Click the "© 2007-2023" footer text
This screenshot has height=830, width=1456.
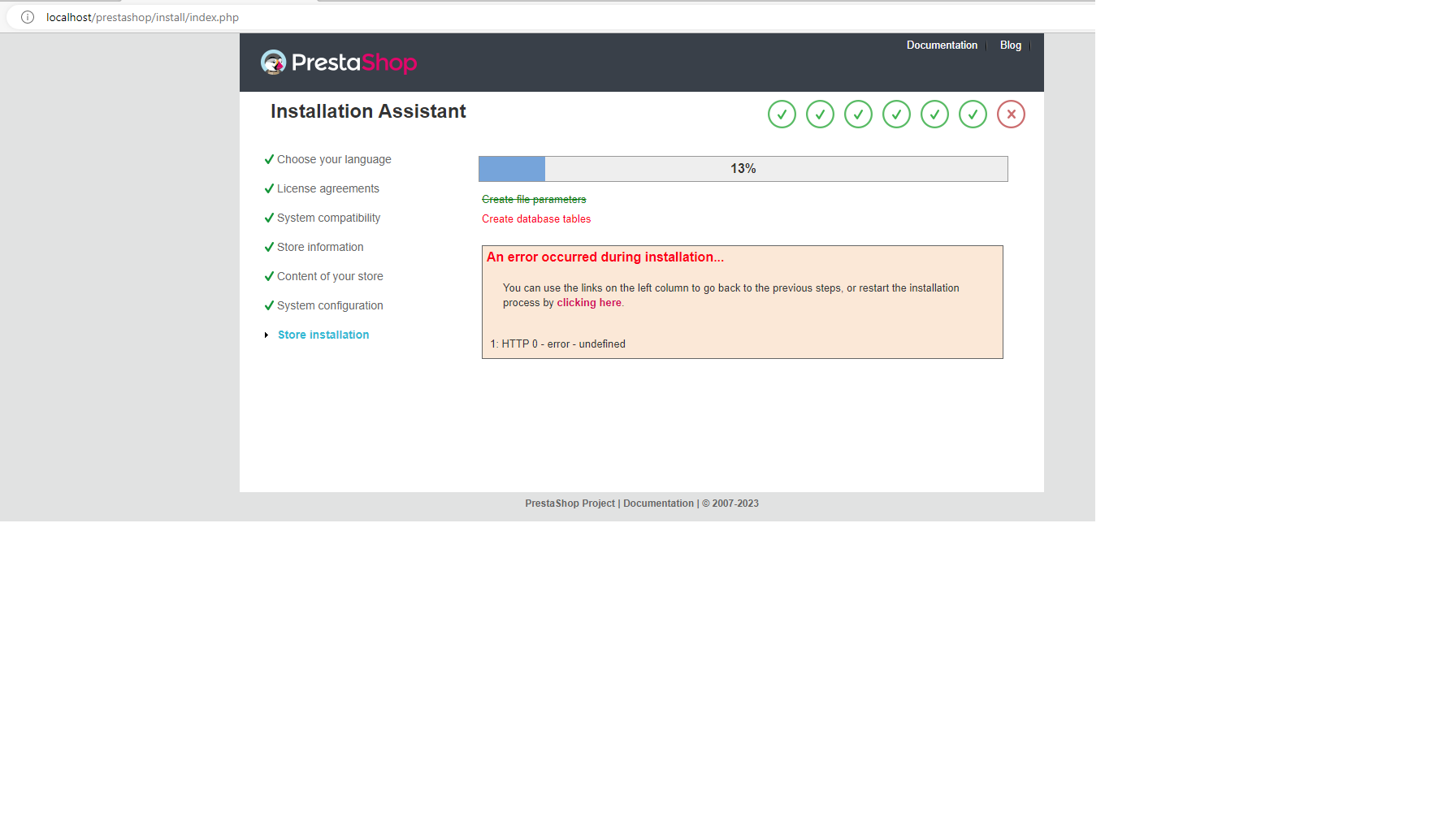pyautogui.click(x=730, y=504)
